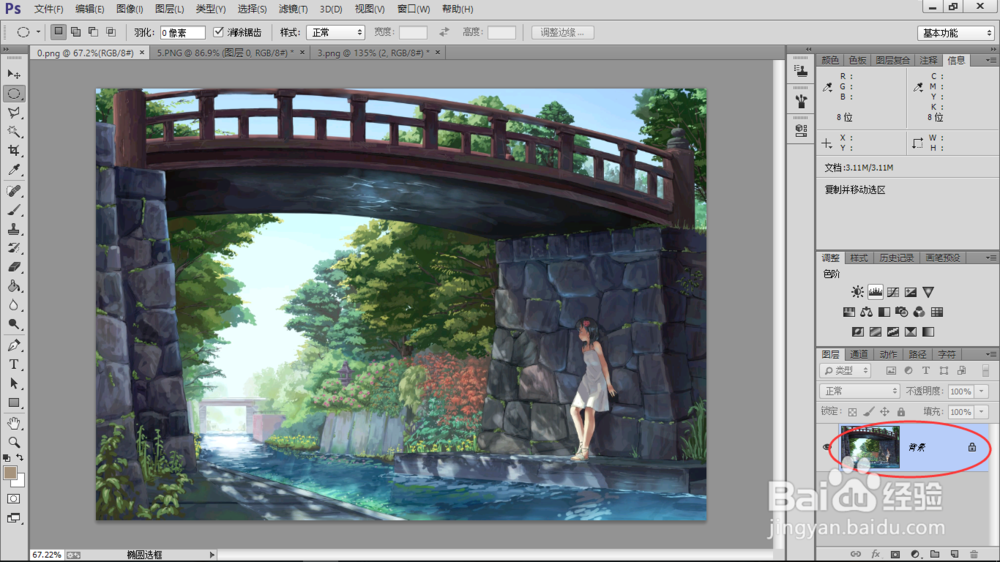Add a Brightness/Contrast adjustment
This screenshot has height=562, width=1000.
click(x=857, y=292)
